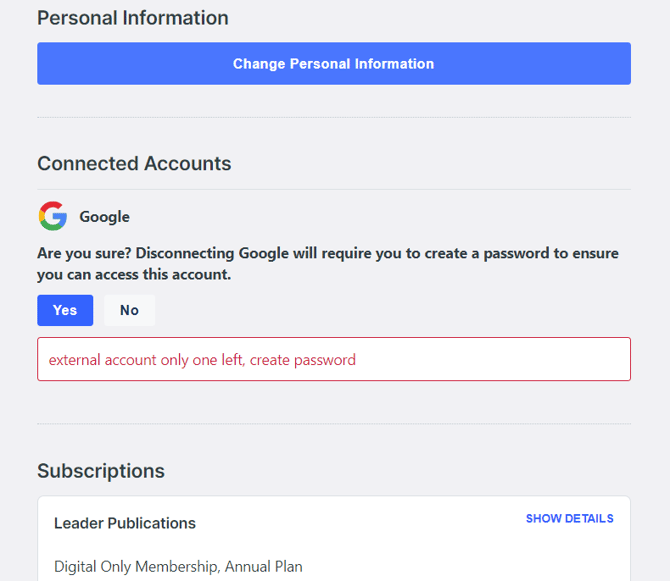Click 'create password' in the error text
This screenshot has height=581, width=670.
[x=303, y=360]
